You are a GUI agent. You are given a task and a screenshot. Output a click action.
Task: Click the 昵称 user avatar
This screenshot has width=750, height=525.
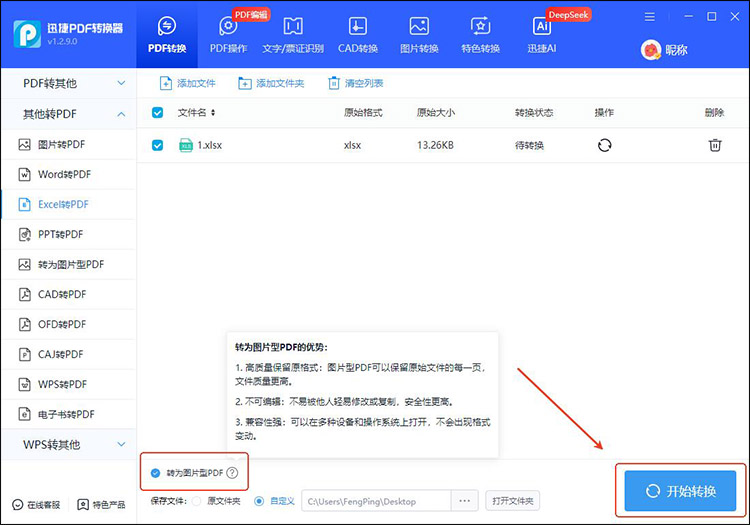[x=651, y=50]
